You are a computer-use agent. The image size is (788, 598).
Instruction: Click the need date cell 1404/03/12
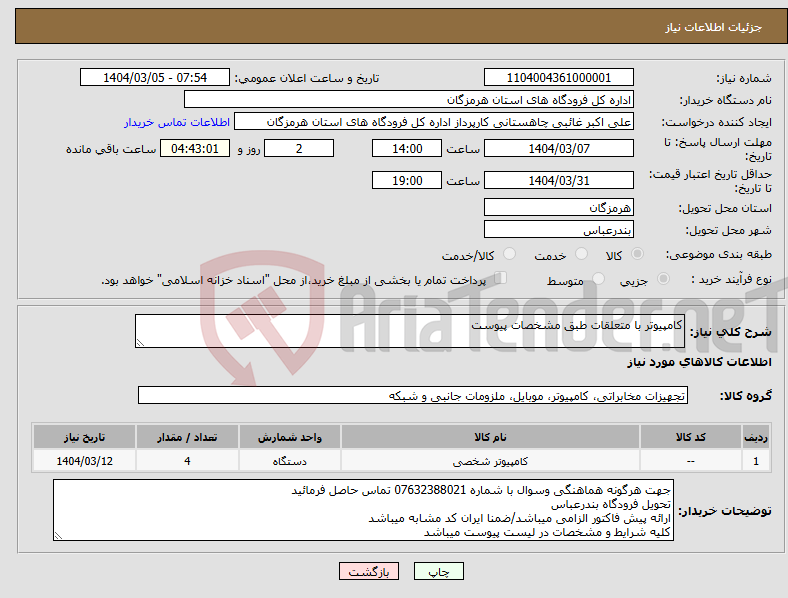pyautogui.click(x=84, y=461)
